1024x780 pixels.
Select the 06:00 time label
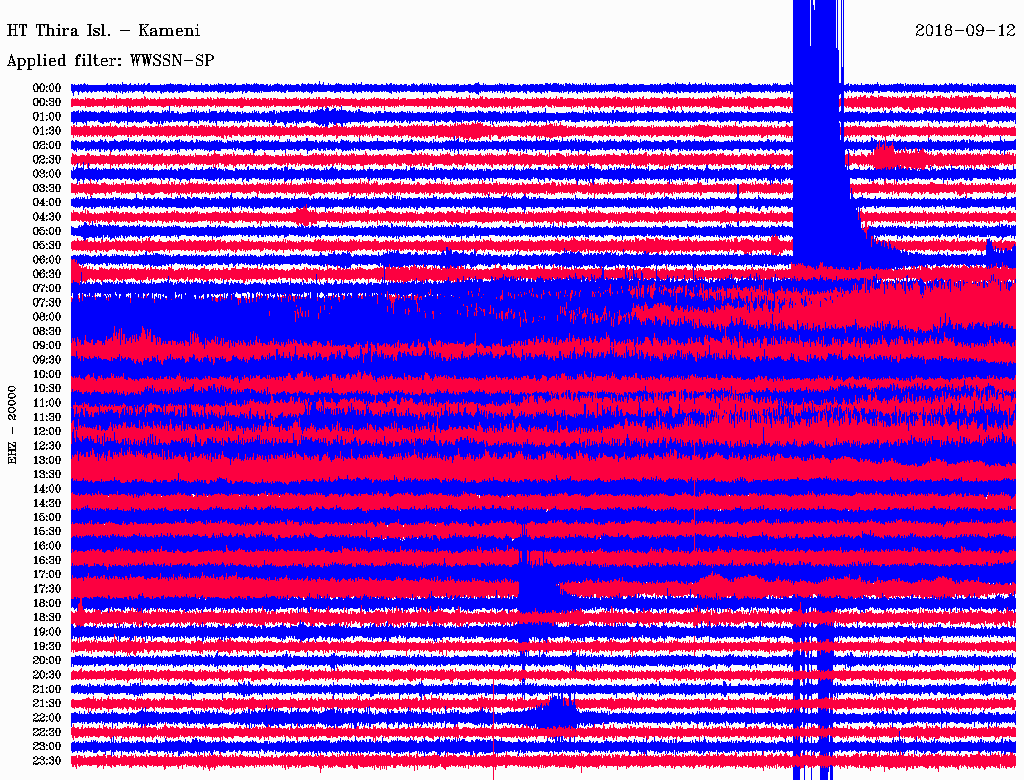[47, 260]
